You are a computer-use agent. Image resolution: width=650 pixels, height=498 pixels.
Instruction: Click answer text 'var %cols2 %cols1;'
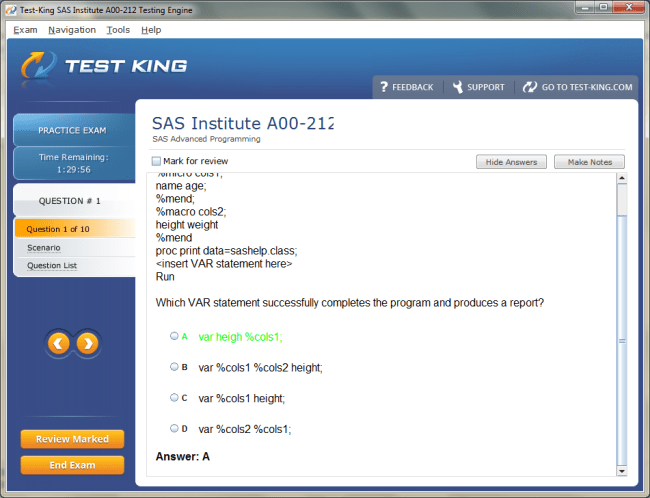click(245, 429)
